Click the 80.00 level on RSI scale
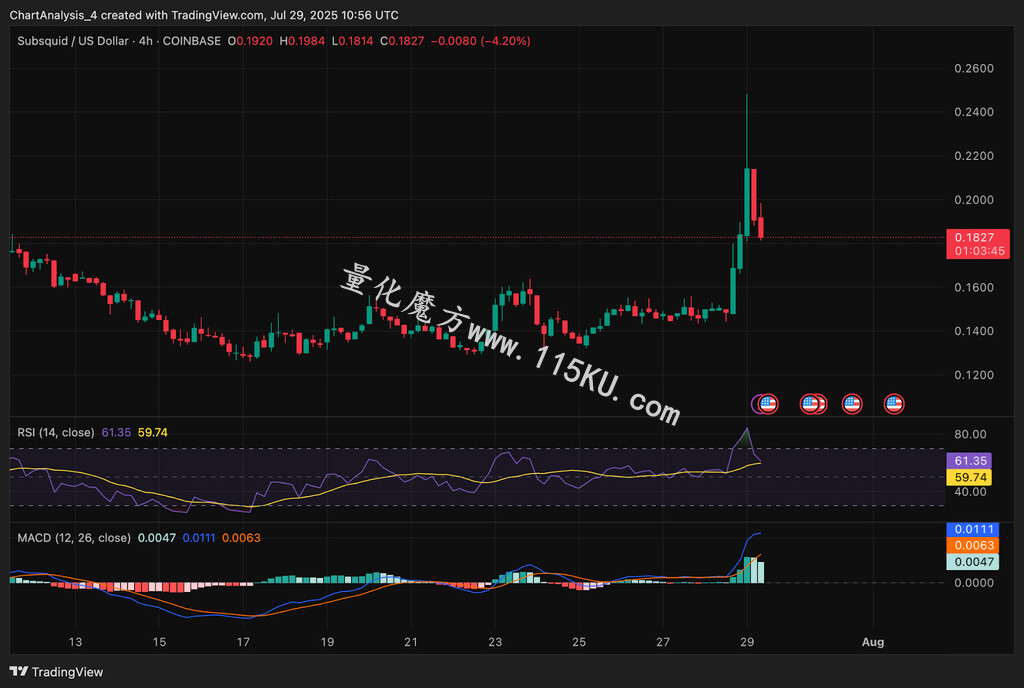1024x688 pixels. point(970,434)
